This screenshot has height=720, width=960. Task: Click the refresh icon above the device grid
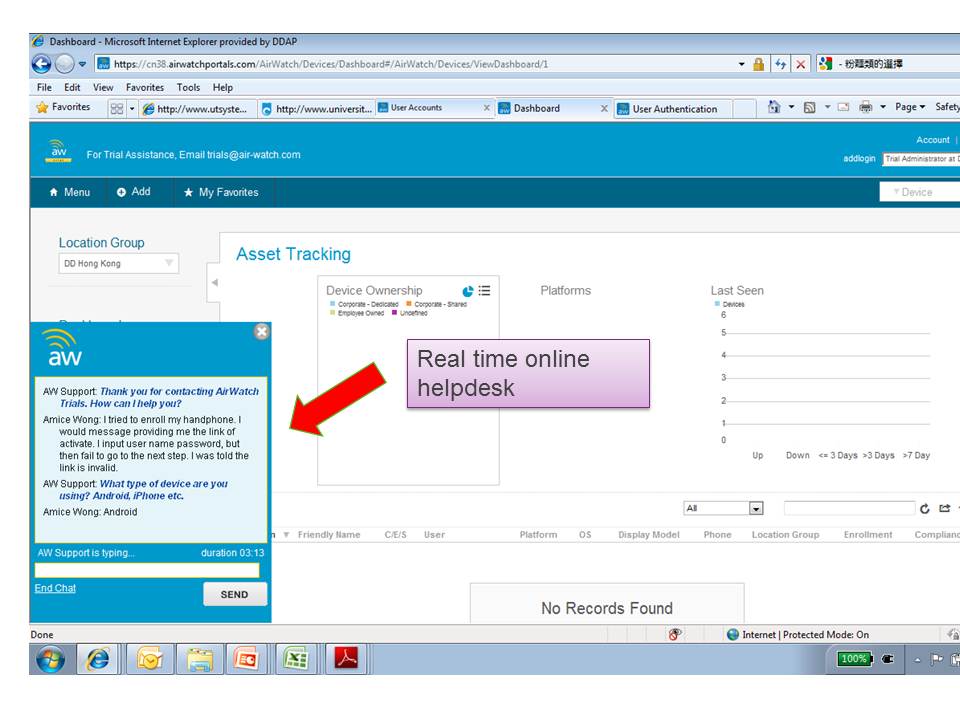[x=923, y=507]
